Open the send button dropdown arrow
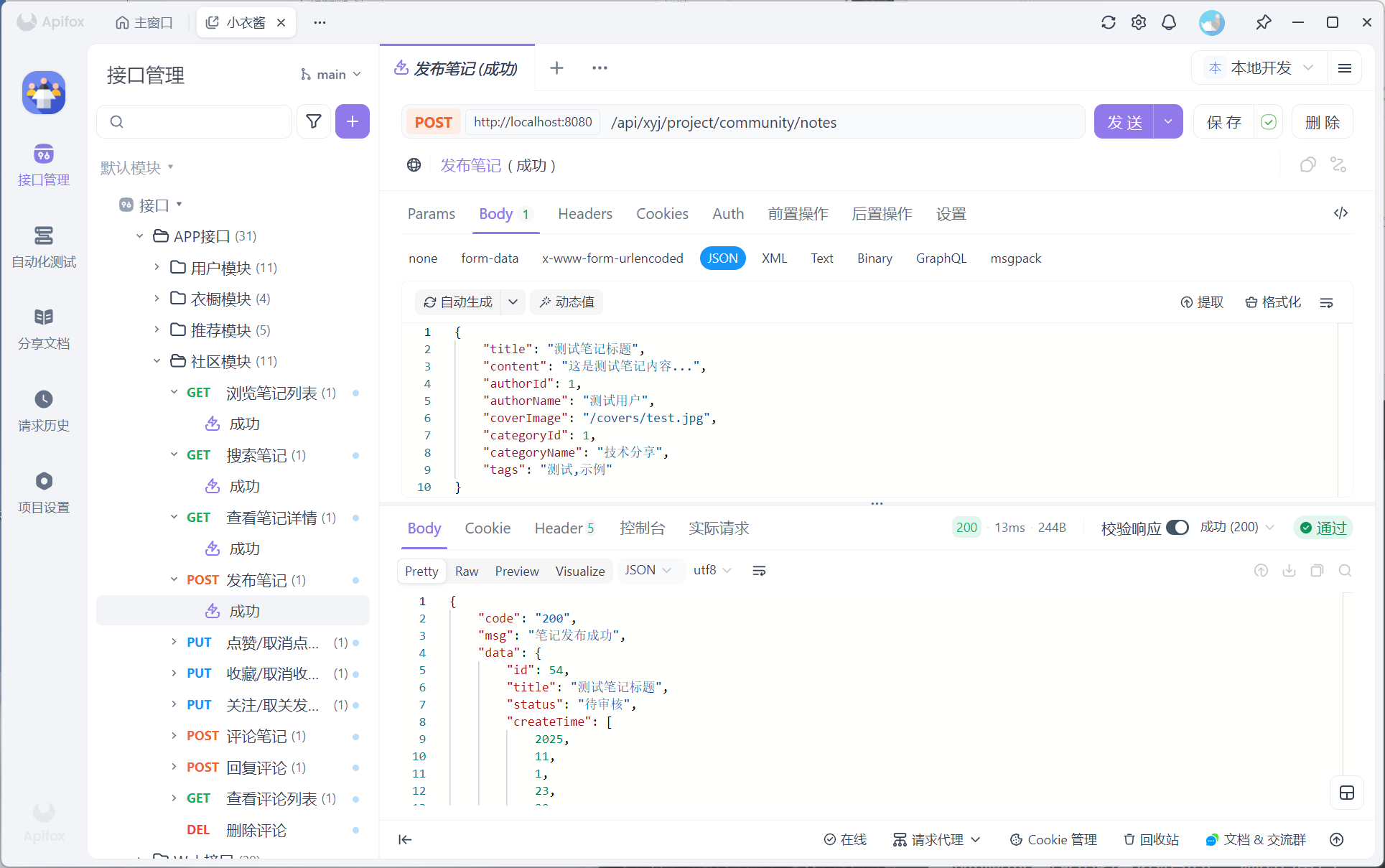The width and height of the screenshot is (1385, 868). (1168, 122)
